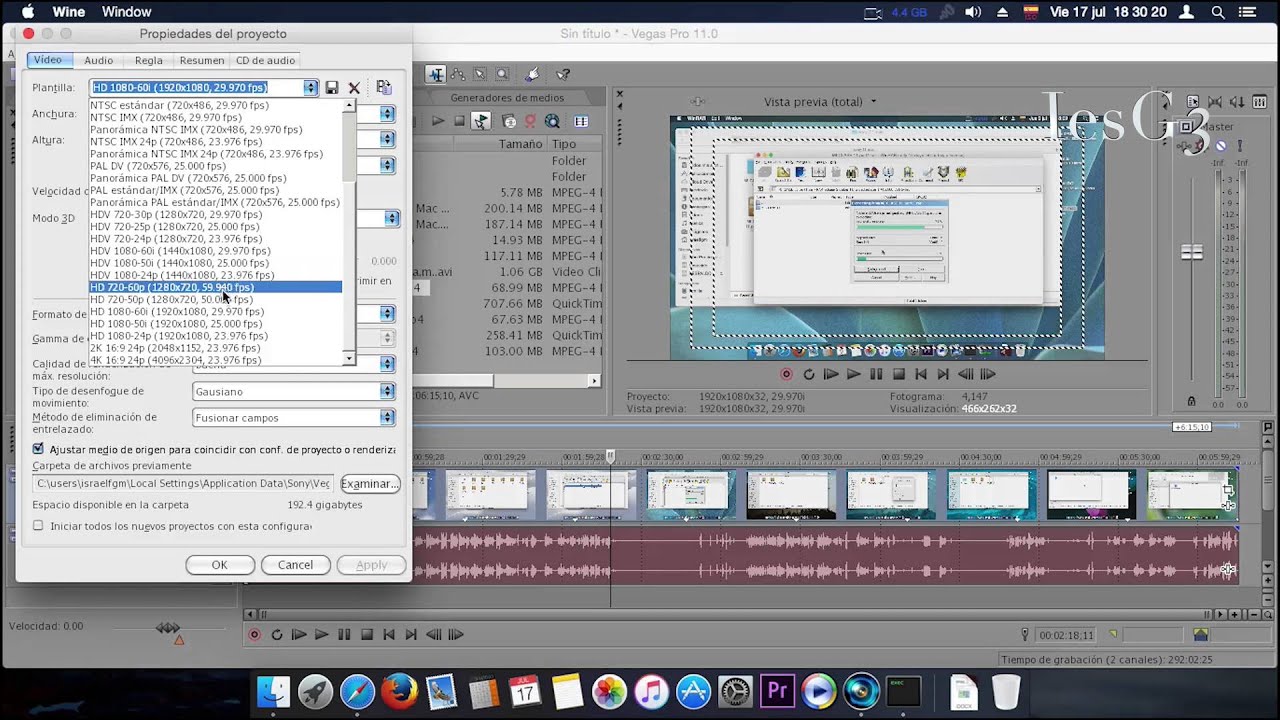Confirm project properties with OK

pos(219,565)
